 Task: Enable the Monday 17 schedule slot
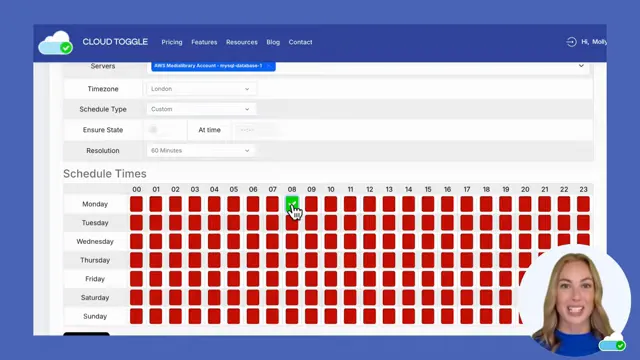[x=467, y=204]
